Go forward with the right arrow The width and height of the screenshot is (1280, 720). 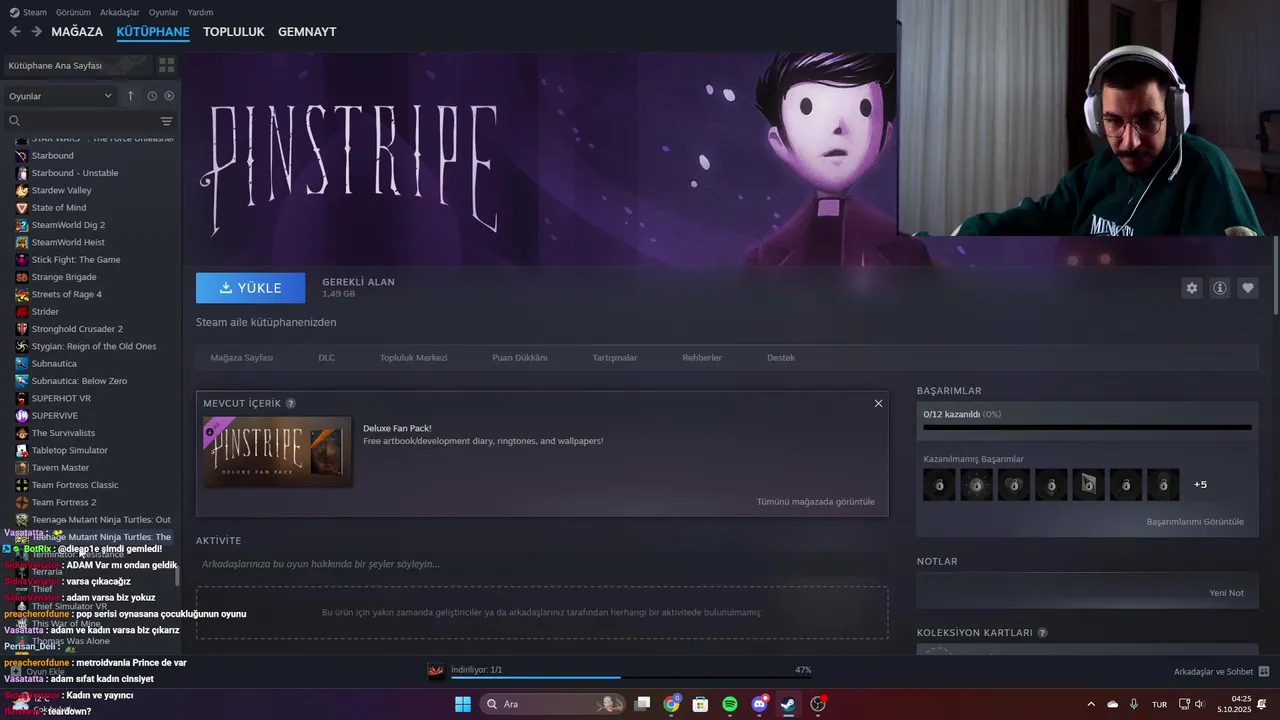(36, 32)
